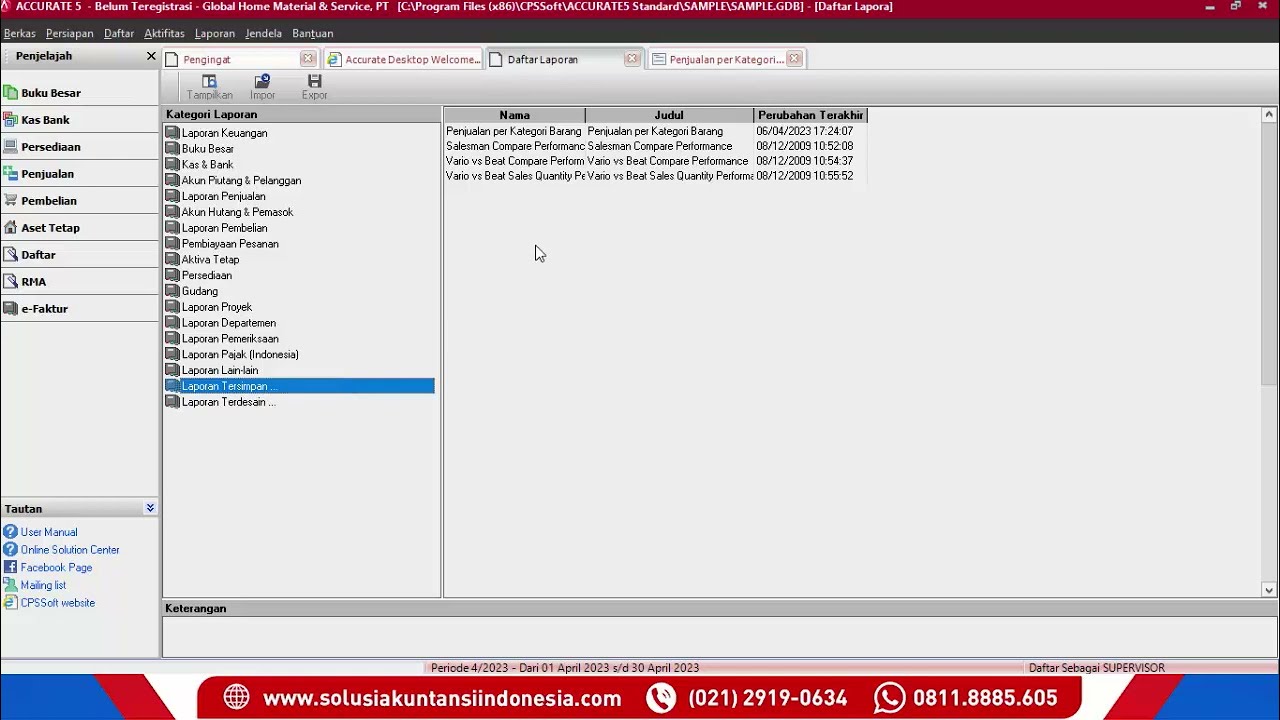Select the Laporan Pemeriksaan category

(x=230, y=339)
